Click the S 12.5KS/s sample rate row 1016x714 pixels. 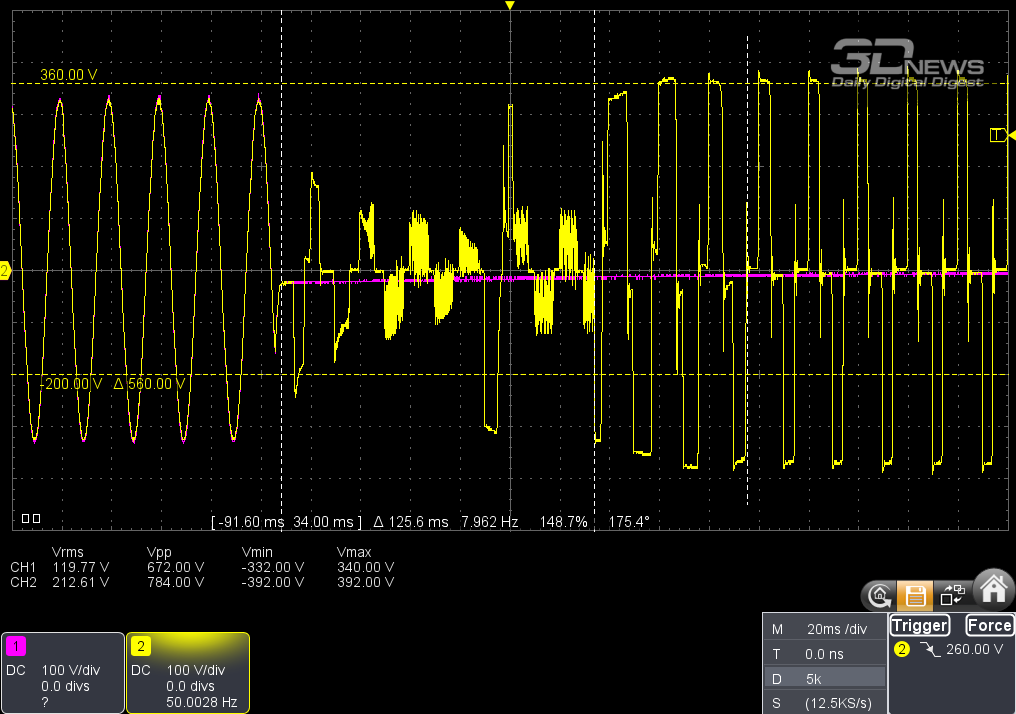click(x=823, y=703)
